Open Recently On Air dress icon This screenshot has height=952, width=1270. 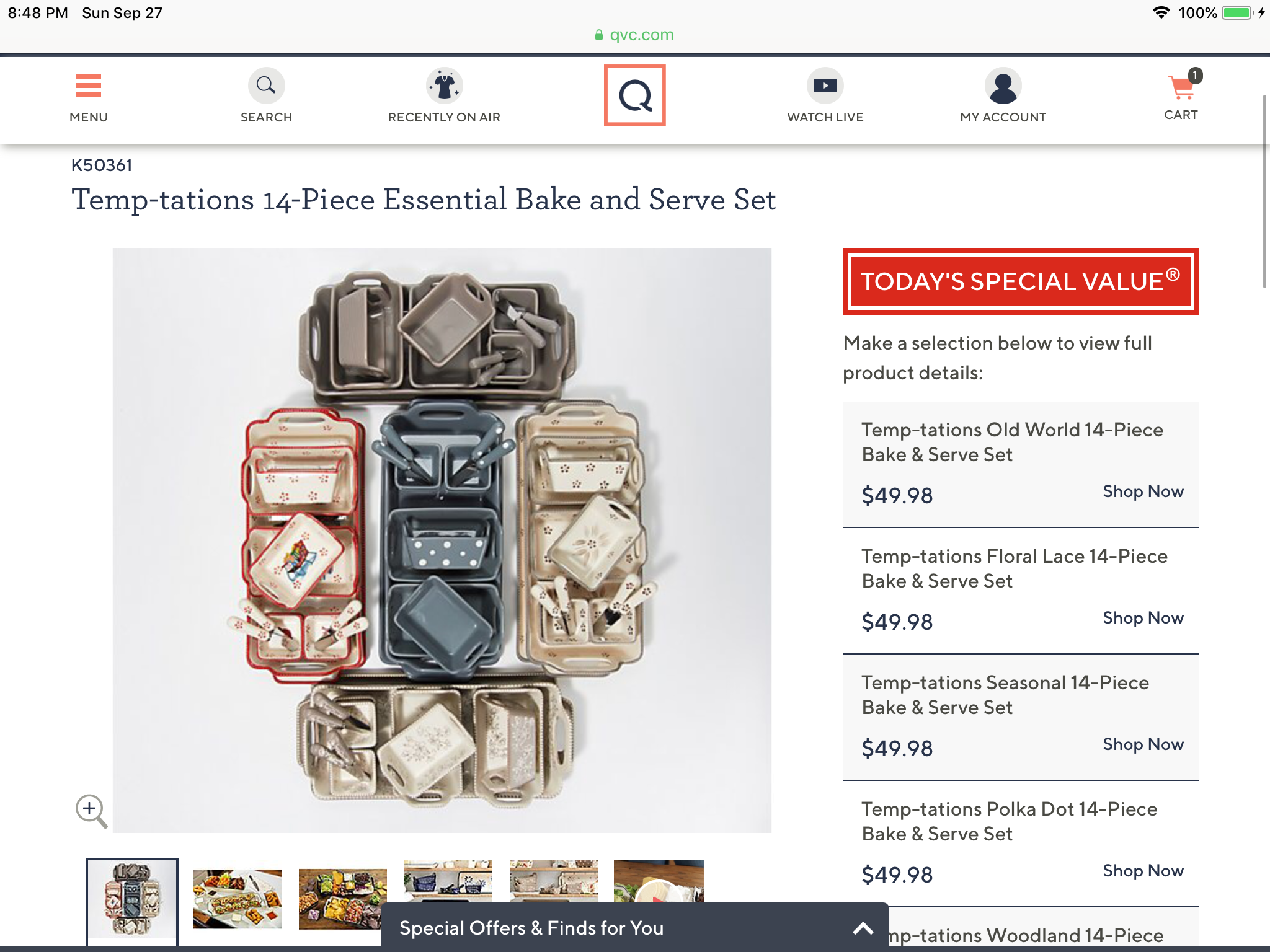(444, 86)
